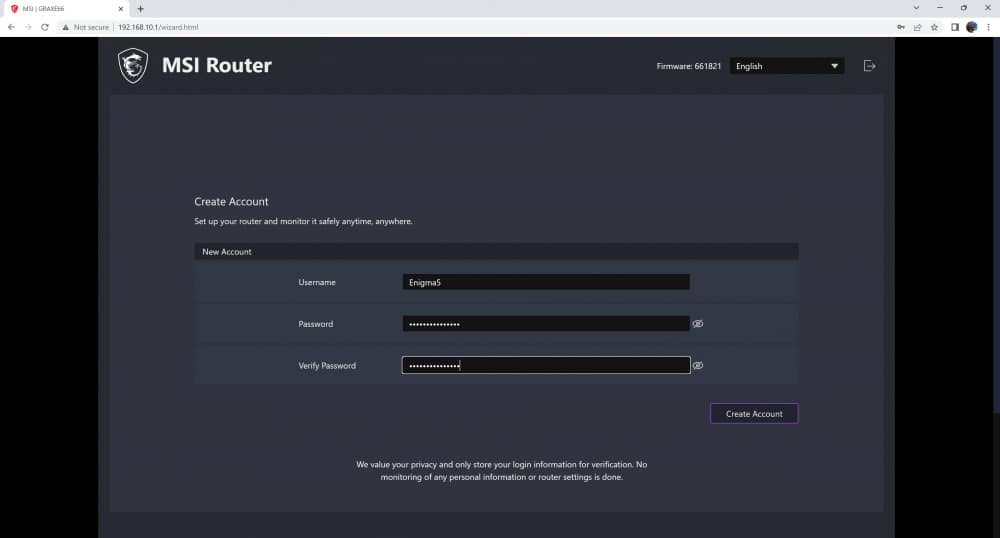Click the logout icon beside language selector
The height and width of the screenshot is (538, 1000).
[869, 66]
